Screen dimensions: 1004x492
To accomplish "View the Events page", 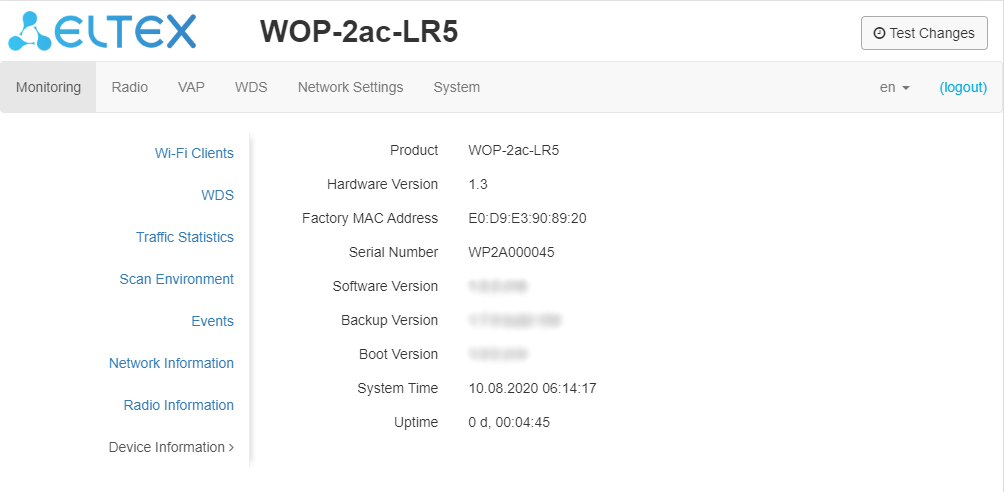I will coord(212,321).
